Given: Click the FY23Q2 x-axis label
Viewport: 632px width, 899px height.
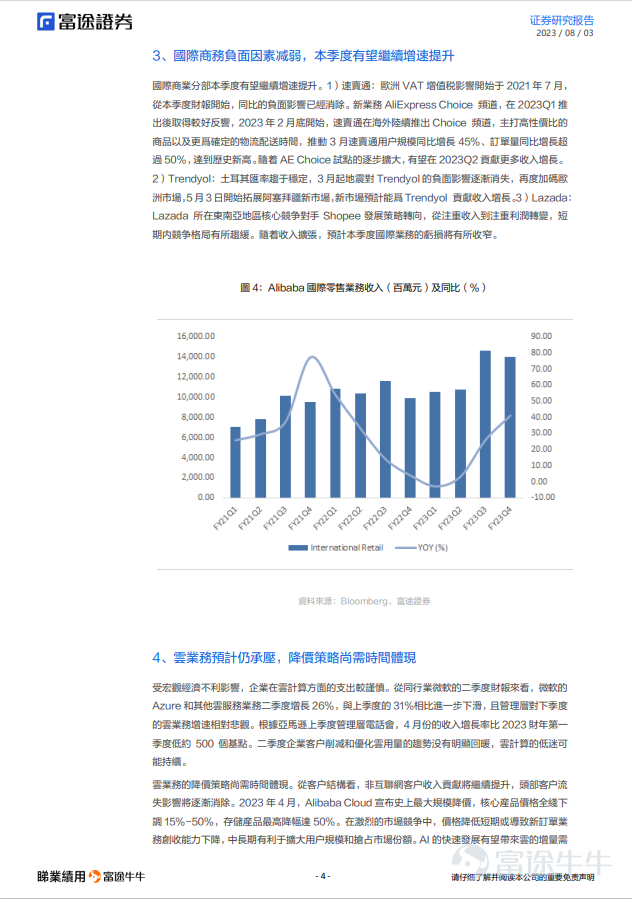Looking at the screenshot, I should coord(450,518).
